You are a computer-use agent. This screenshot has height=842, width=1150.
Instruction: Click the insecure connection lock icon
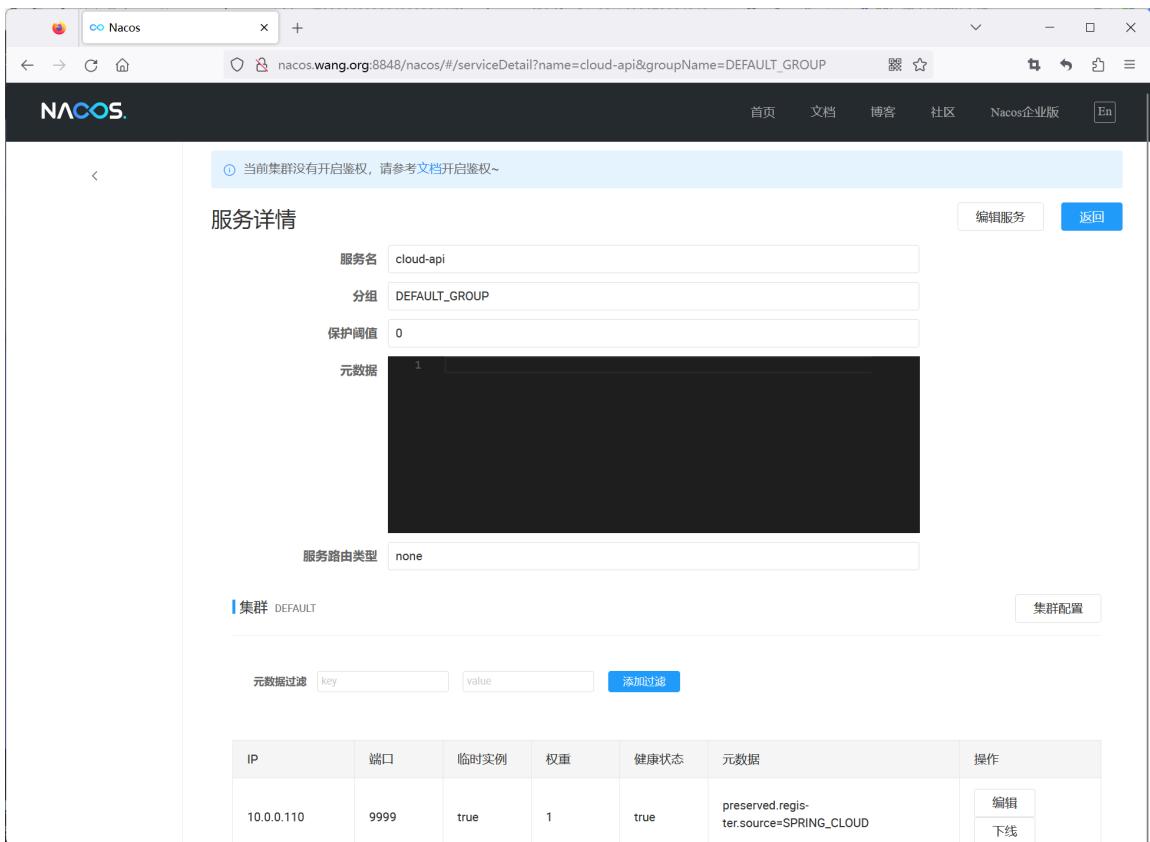click(261, 65)
